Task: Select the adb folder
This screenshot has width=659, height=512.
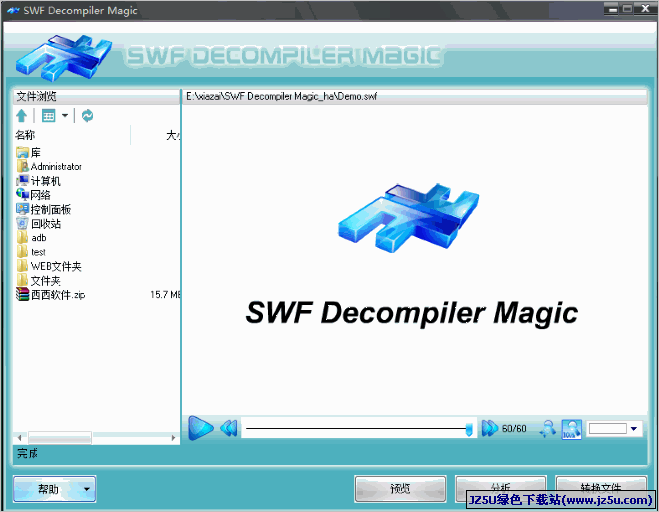Action: point(31,238)
